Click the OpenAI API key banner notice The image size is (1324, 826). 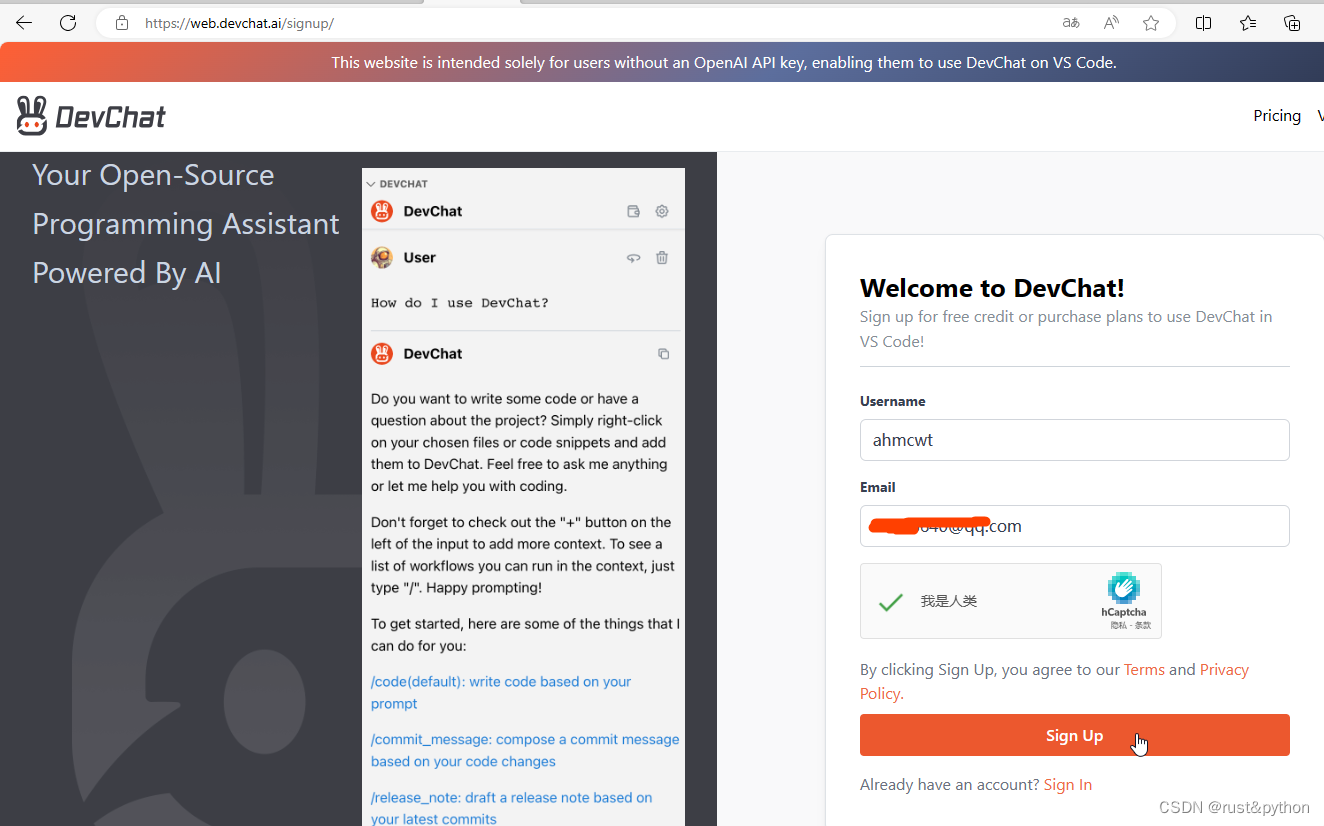point(724,62)
